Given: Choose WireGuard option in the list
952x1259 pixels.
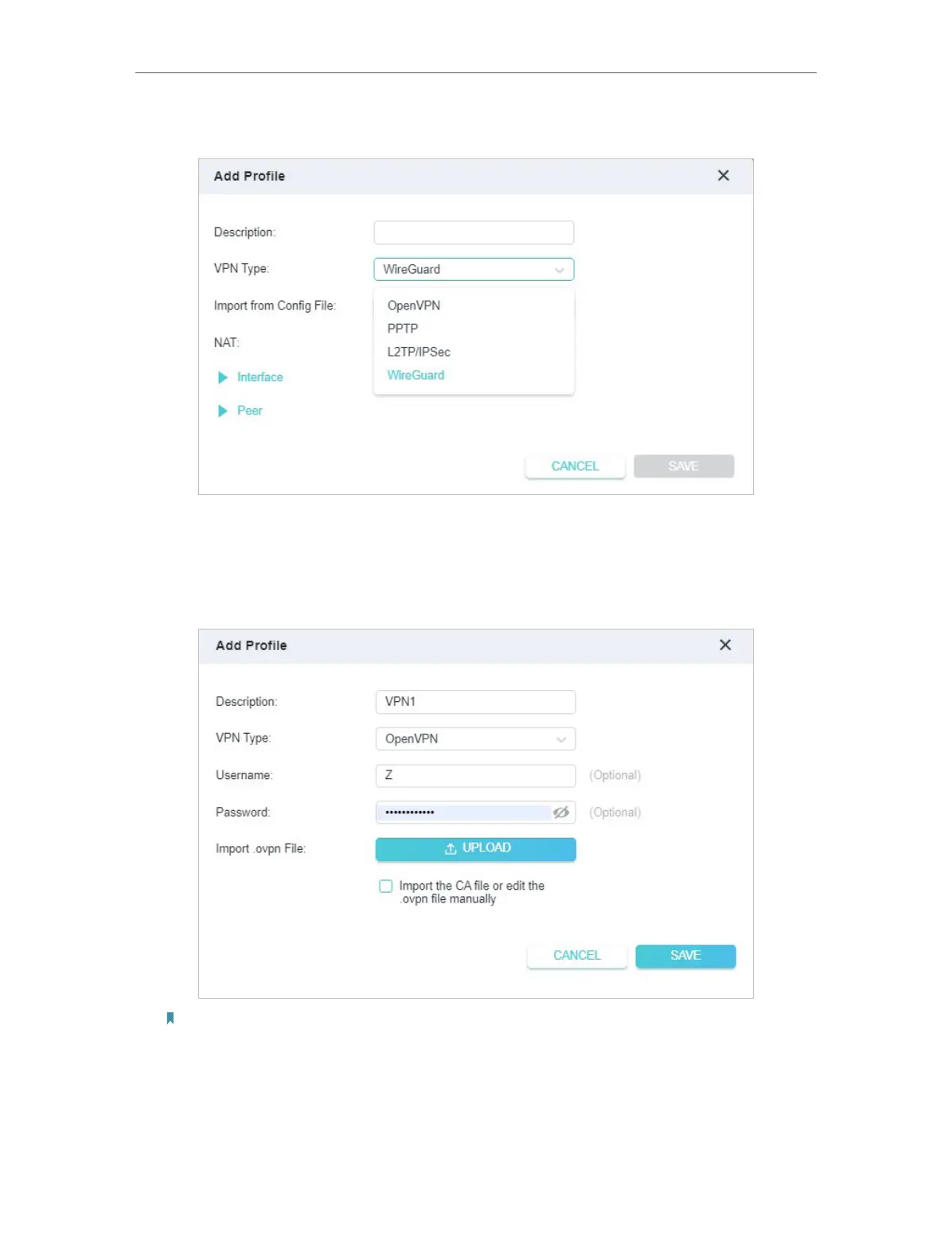Looking at the screenshot, I should pos(416,375).
